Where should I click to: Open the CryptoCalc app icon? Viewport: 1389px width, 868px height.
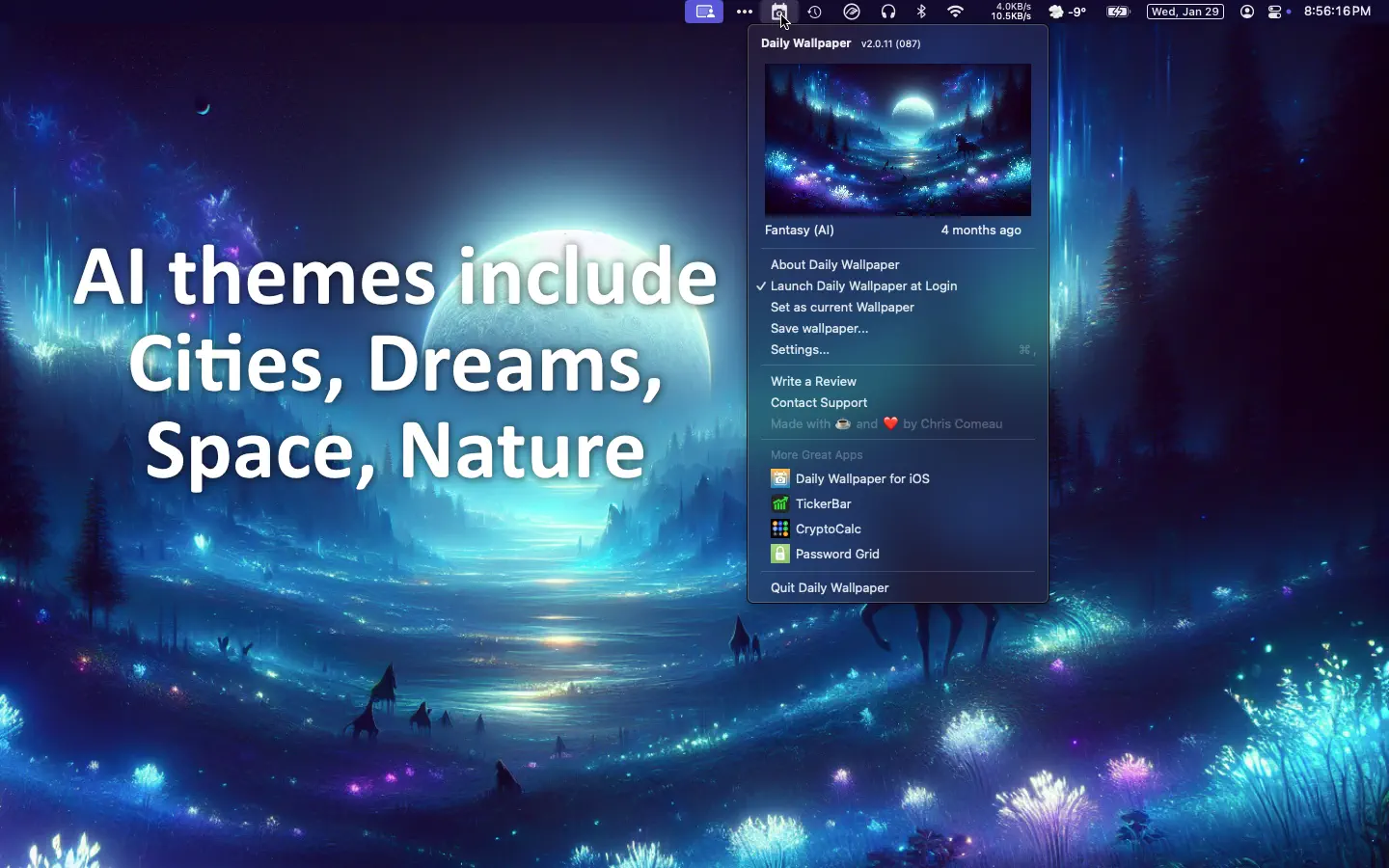point(779,529)
